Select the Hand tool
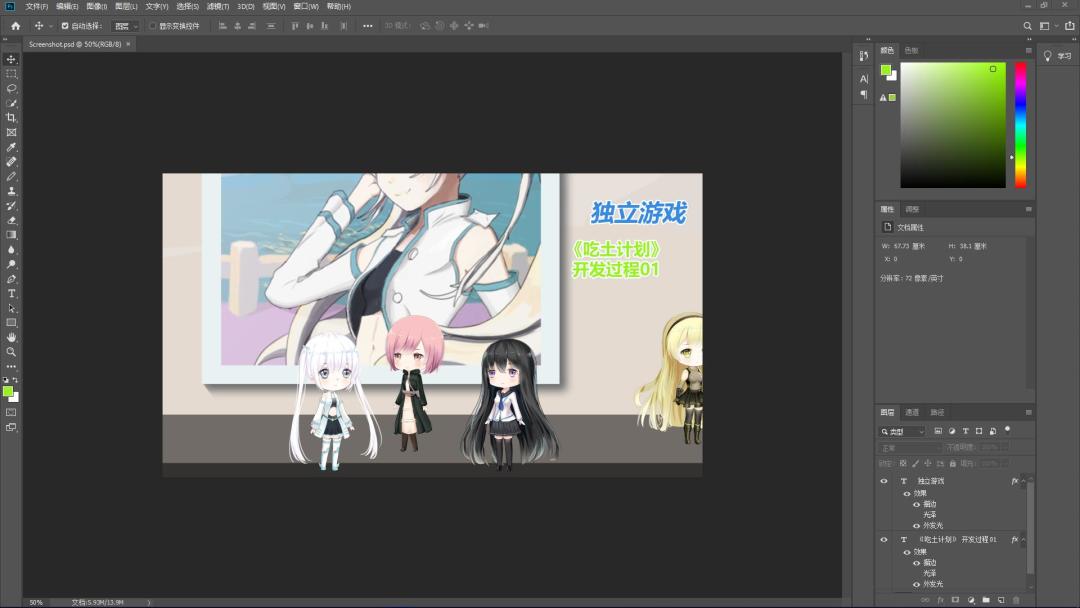This screenshot has width=1080, height=608. tap(11, 337)
